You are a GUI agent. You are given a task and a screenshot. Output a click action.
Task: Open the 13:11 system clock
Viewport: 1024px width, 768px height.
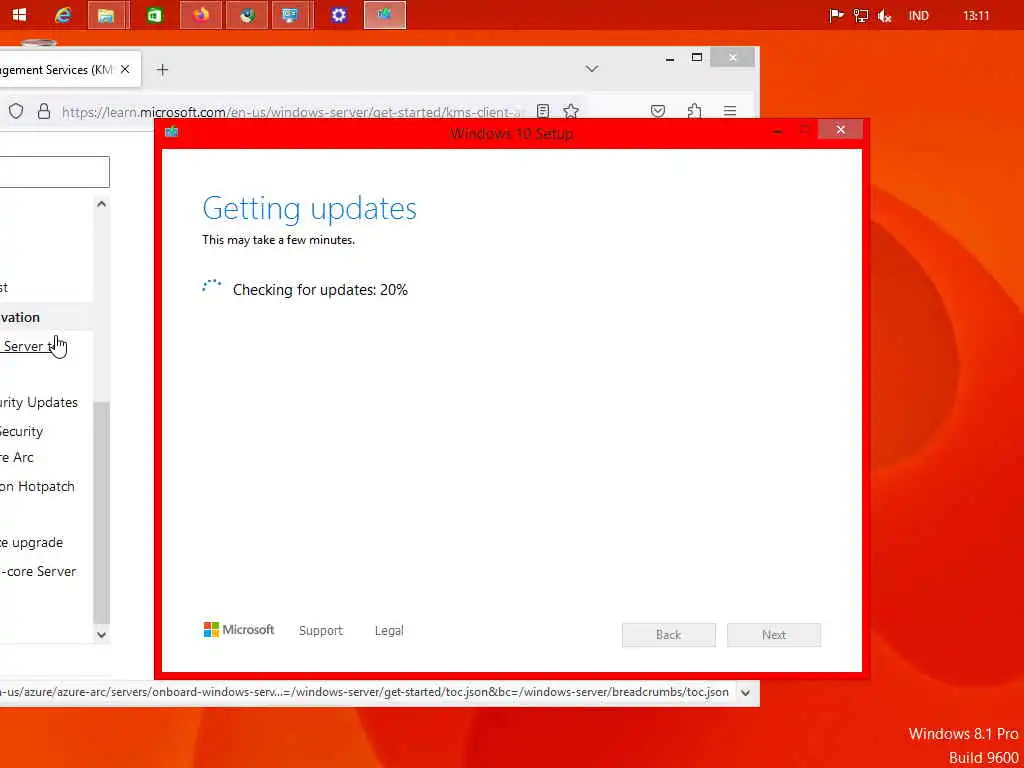tap(976, 16)
